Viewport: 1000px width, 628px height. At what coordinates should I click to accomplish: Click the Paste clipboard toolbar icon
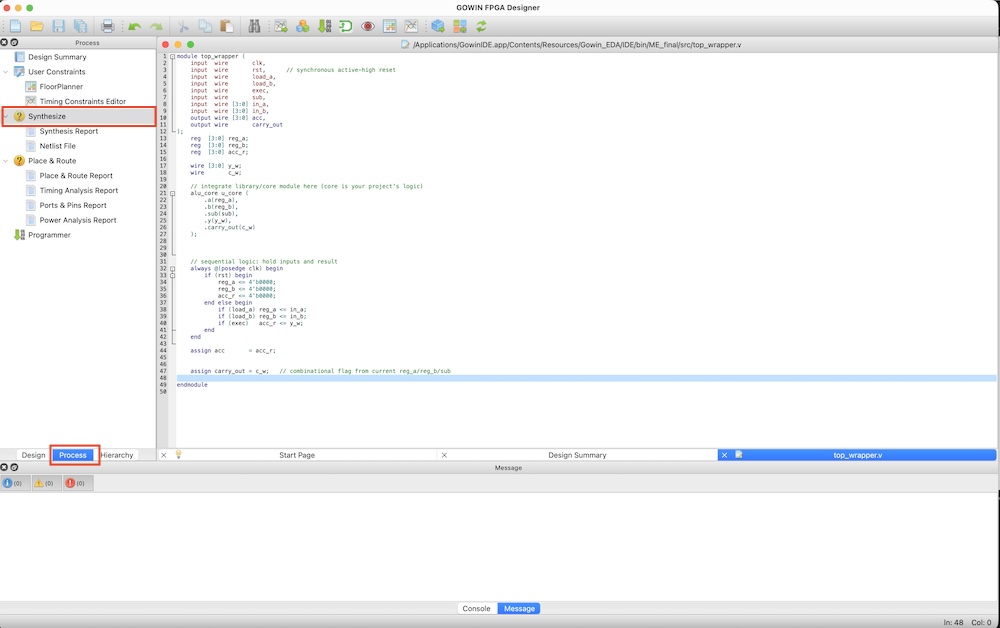pos(226,26)
